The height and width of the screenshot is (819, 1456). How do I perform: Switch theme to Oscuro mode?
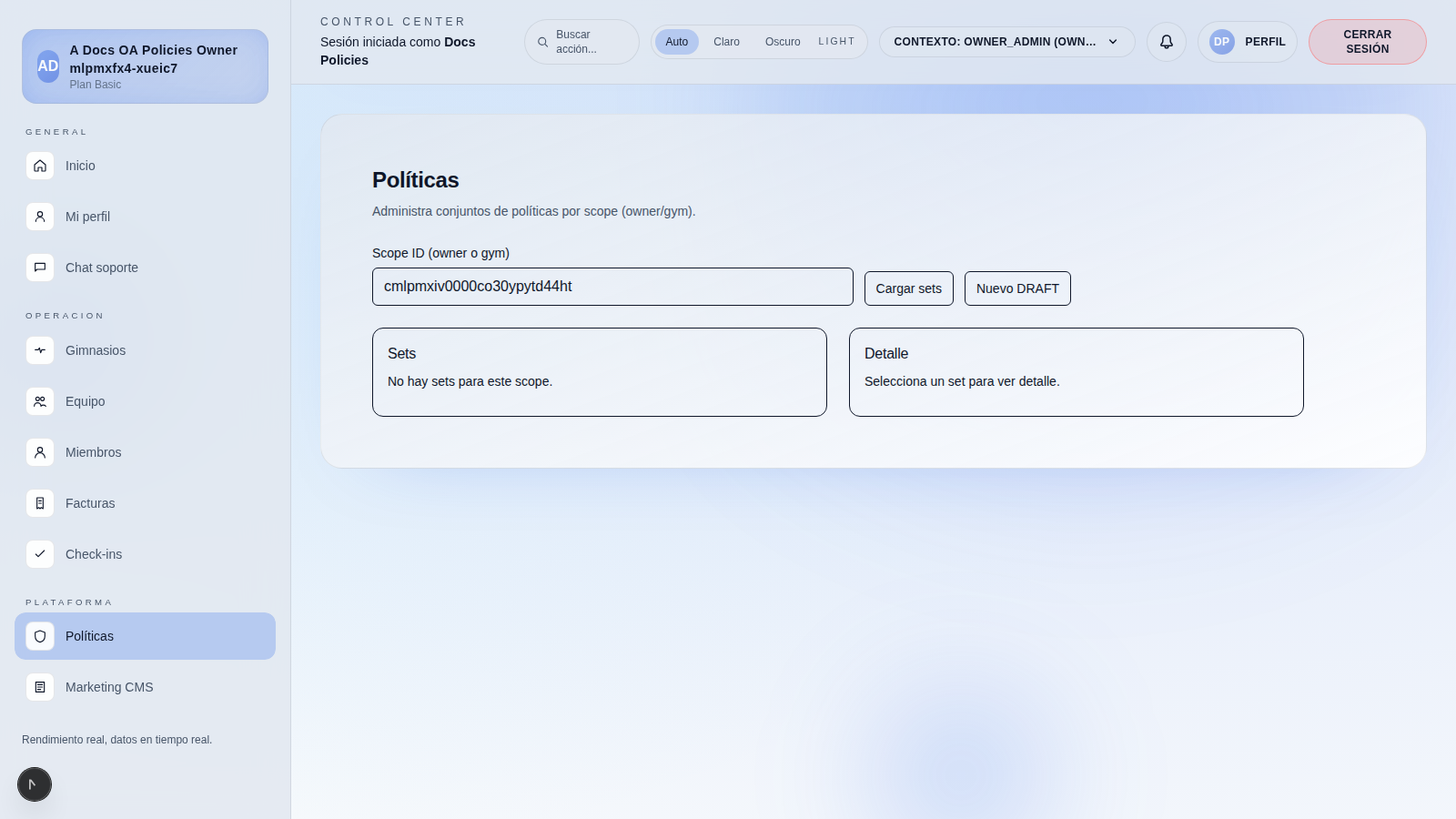[x=783, y=42]
